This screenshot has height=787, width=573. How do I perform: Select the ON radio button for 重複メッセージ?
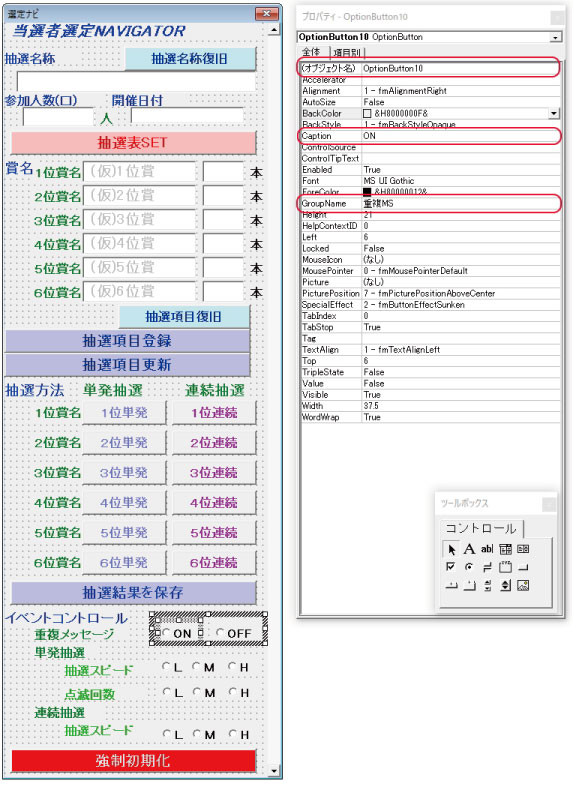pyautogui.click(x=177, y=633)
